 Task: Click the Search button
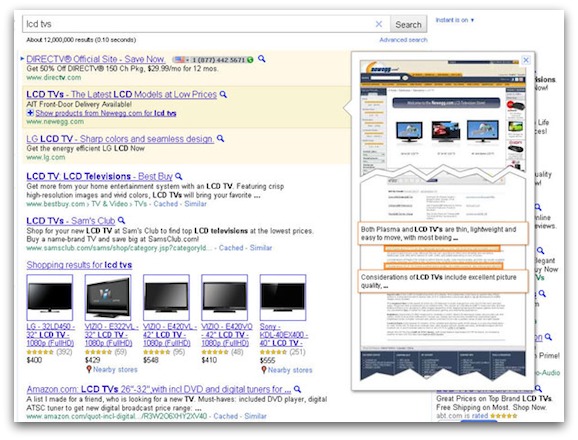[408, 24]
